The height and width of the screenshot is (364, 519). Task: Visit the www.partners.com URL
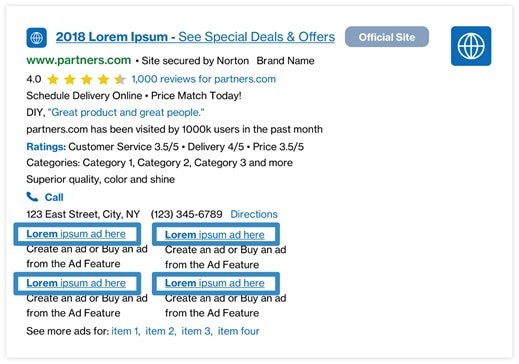click(79, 60)
